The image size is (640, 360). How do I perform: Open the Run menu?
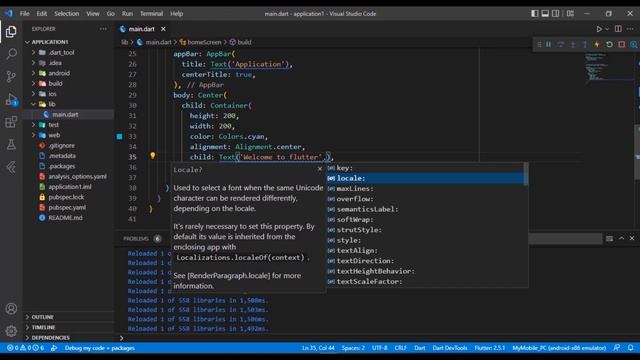127,13
